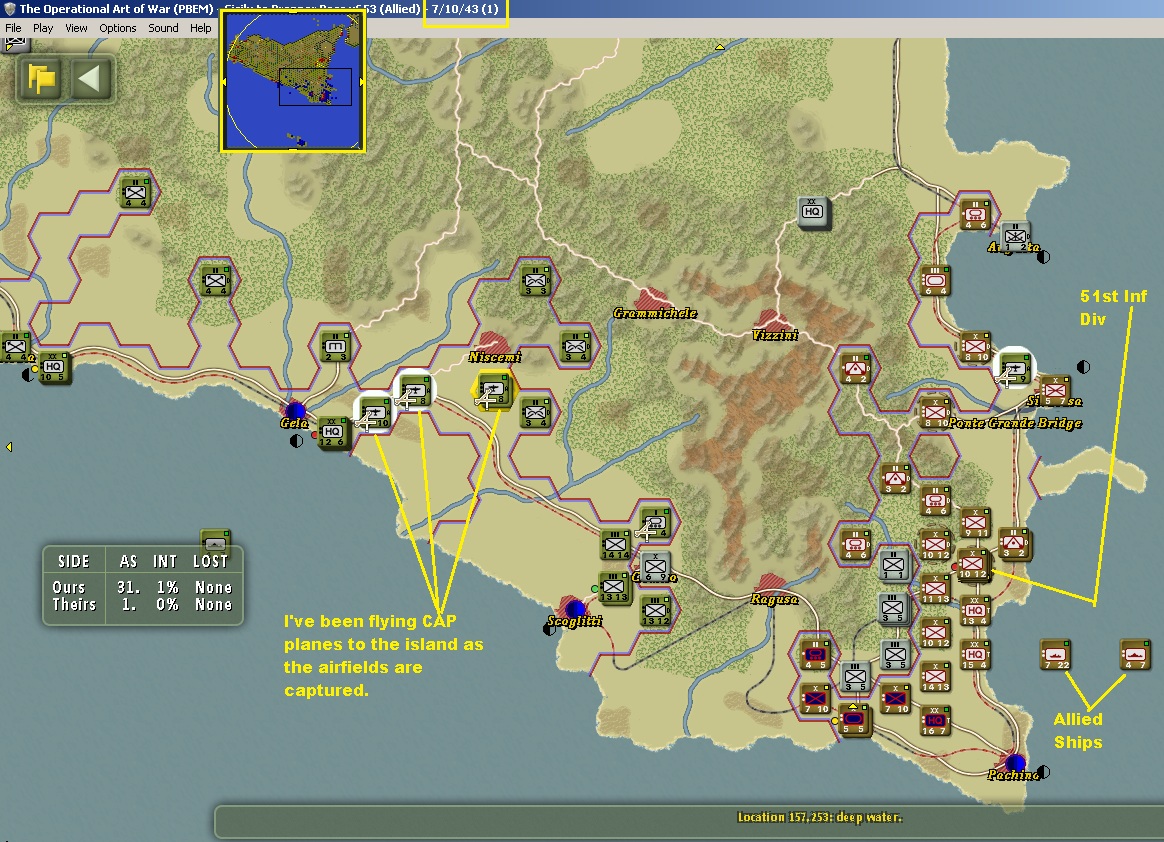The width and height of the screenshot is (1164, 842).
Task: Click the 'INT' column header
Action: click(x=165, y=562)
